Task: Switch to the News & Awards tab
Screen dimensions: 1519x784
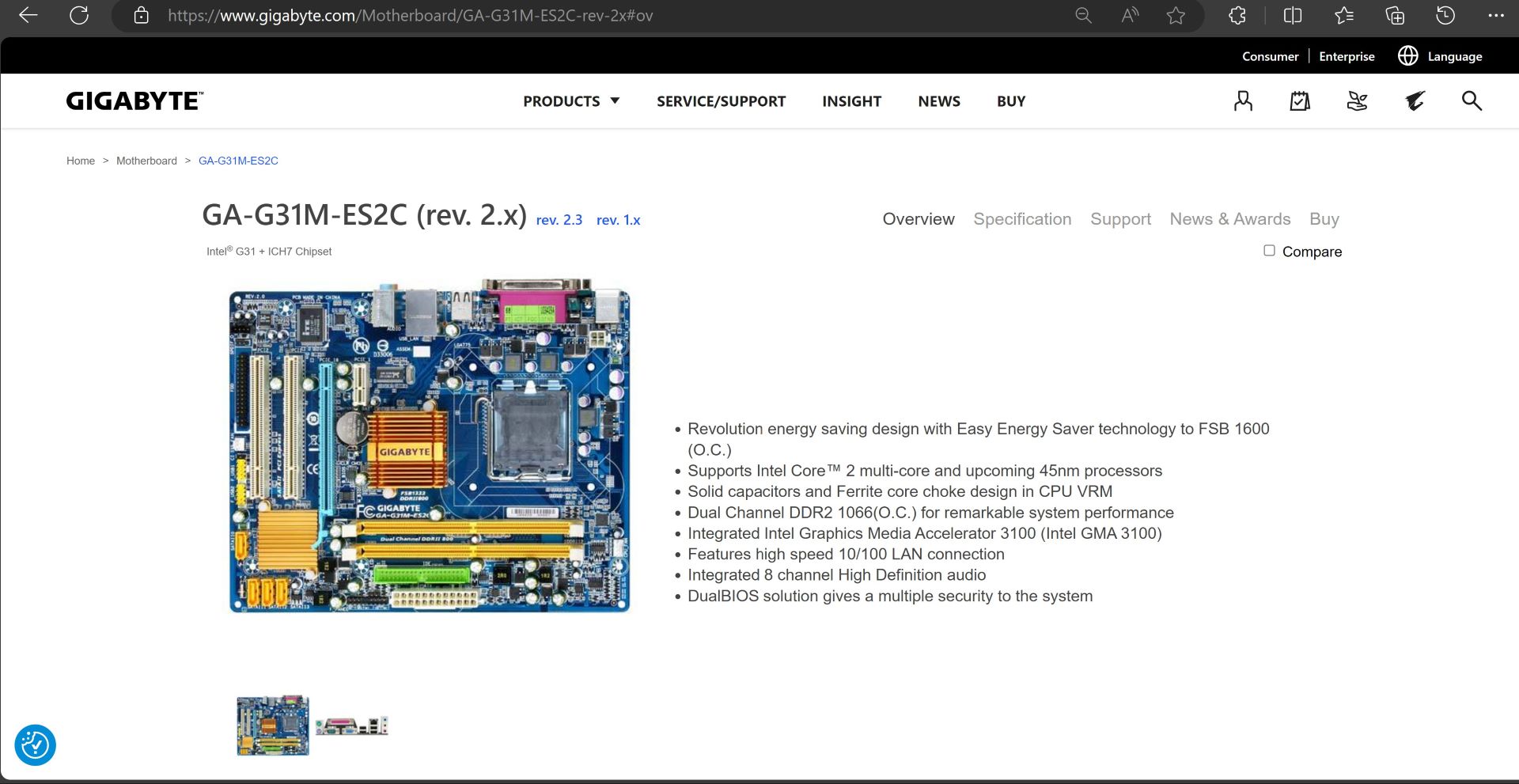Action: tap(1230, 219)
